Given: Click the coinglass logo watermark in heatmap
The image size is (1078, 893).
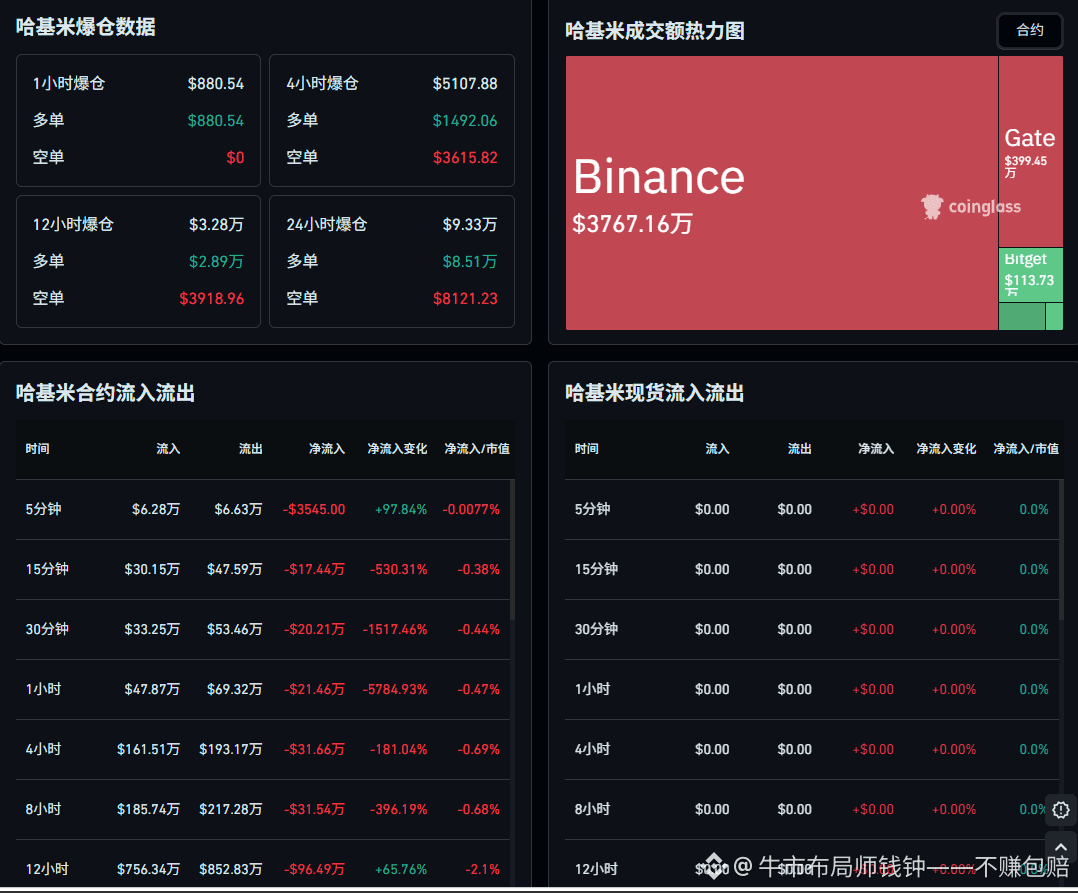Looking at the screenshot, I should (x=971, y=206).
